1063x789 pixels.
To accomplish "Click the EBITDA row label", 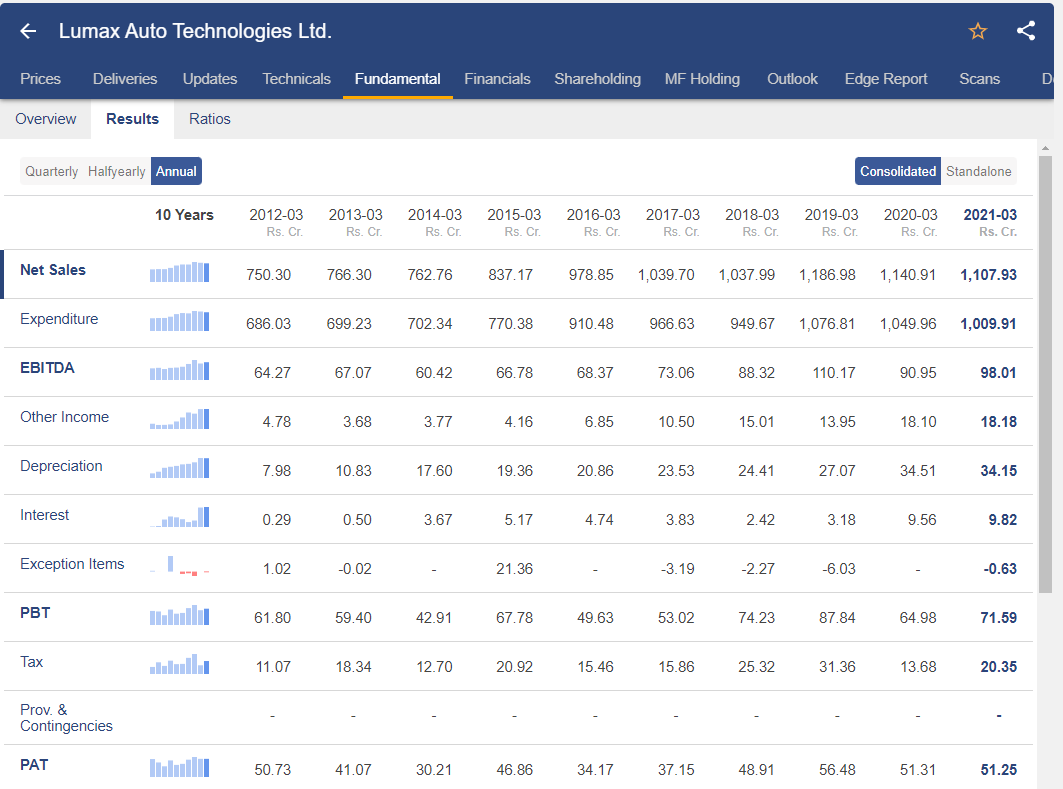I will pos(47,367).
